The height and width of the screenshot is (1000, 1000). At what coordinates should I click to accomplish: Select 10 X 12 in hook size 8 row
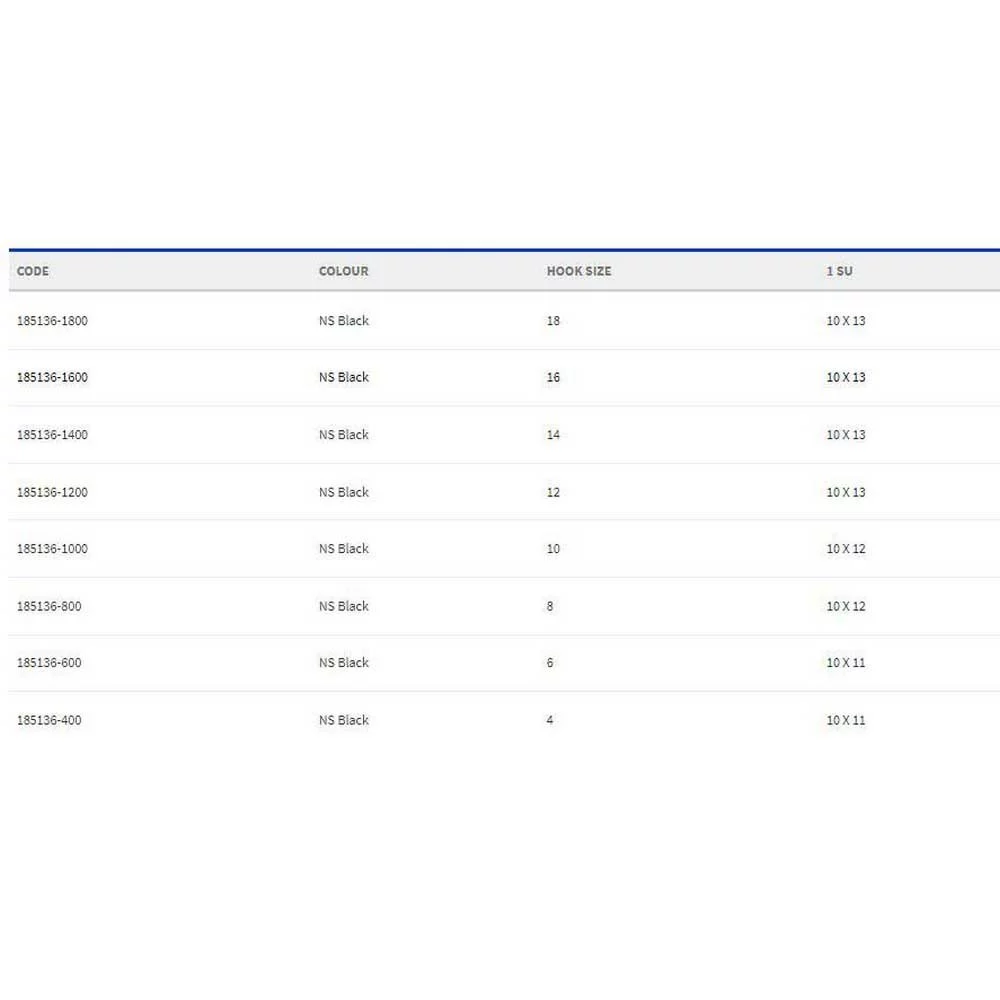pyautogui.click(x=845, y=606)
